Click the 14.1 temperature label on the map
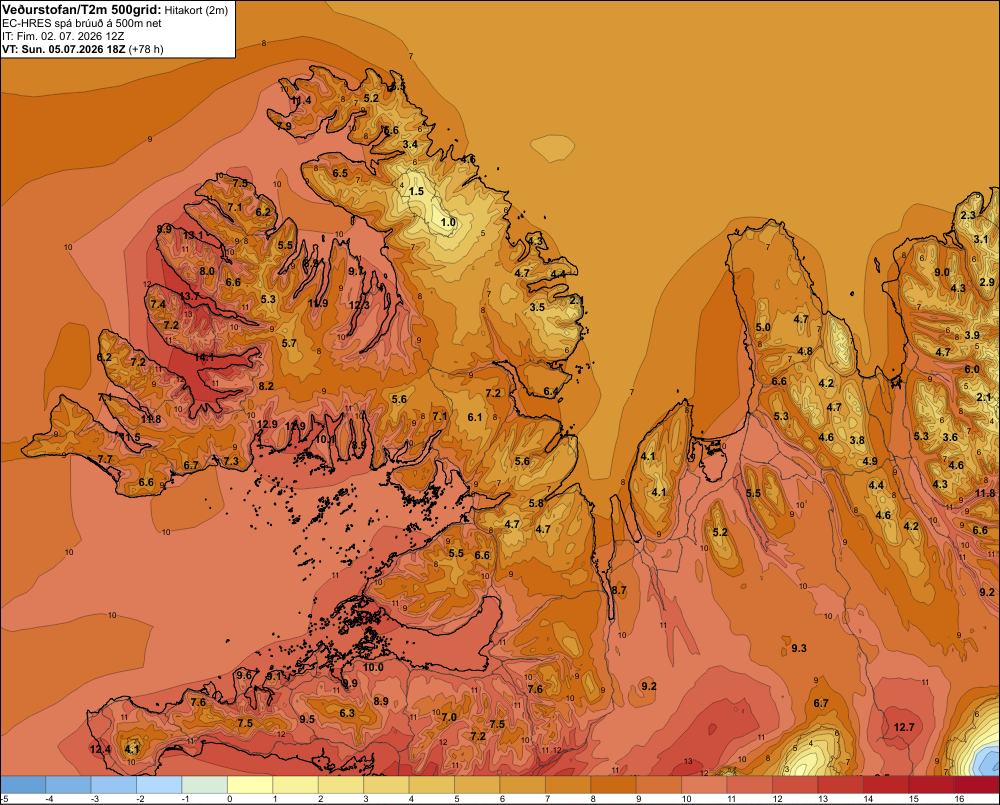This screenshot has height=805, width=1000. tap(204, 357)
